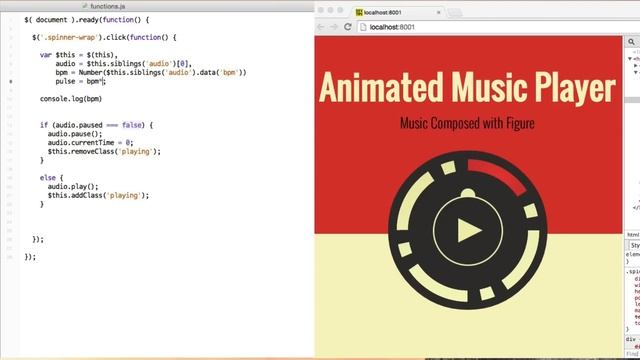Image resolution: width=640 pixels, height=360 pixels.
Task: Click the var $this = $(this), line
Action: (x=79, y=55)
